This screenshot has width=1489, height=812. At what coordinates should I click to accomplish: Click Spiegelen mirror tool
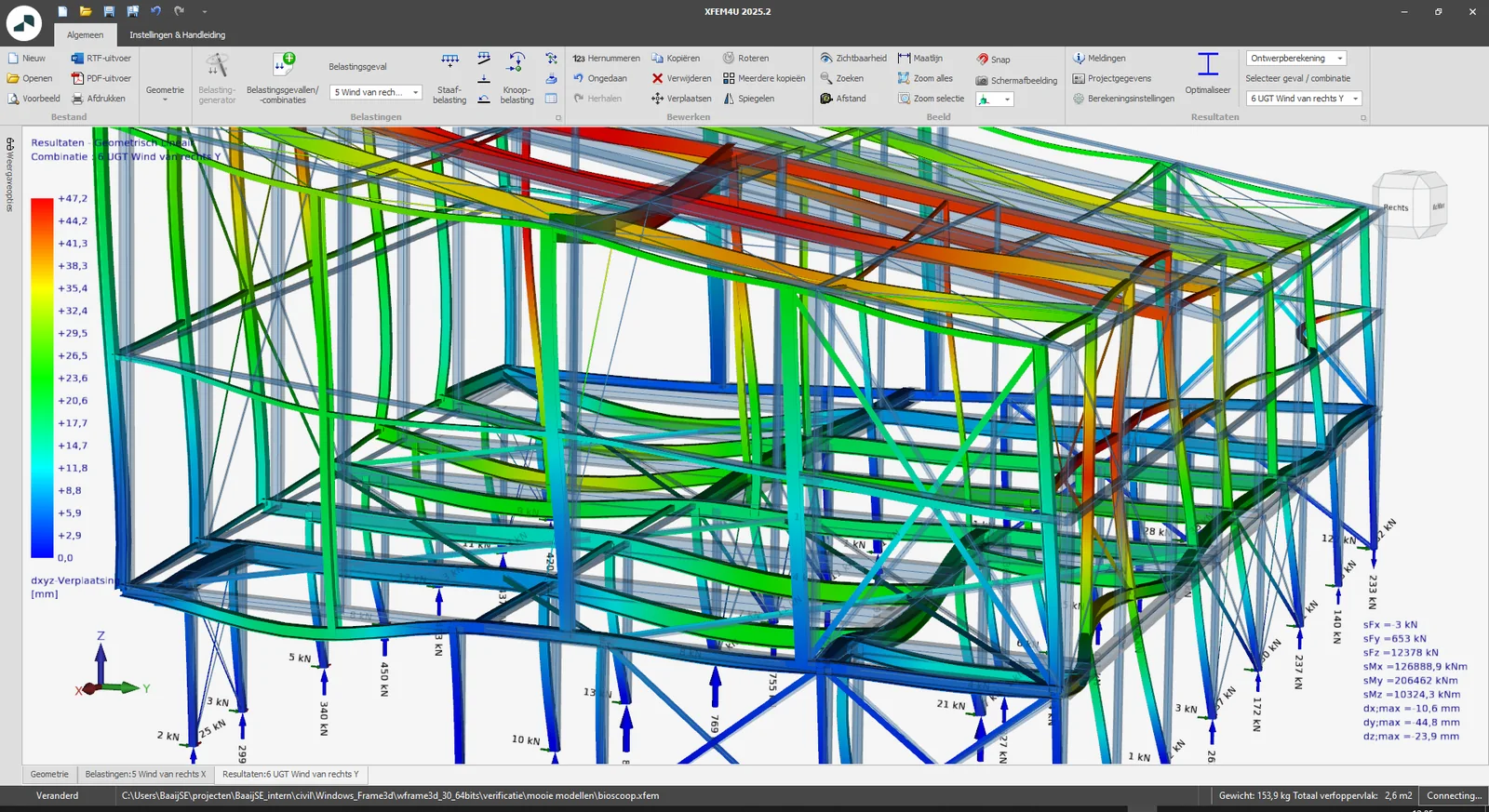click(x=748, y=99)
